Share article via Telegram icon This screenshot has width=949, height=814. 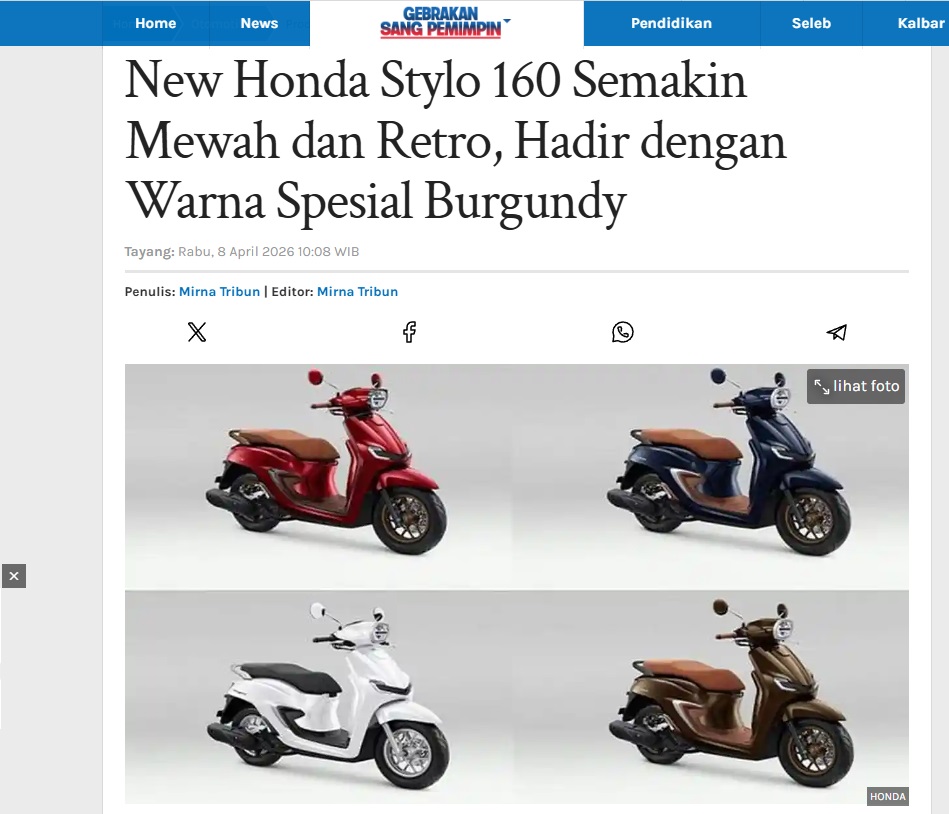836,332
